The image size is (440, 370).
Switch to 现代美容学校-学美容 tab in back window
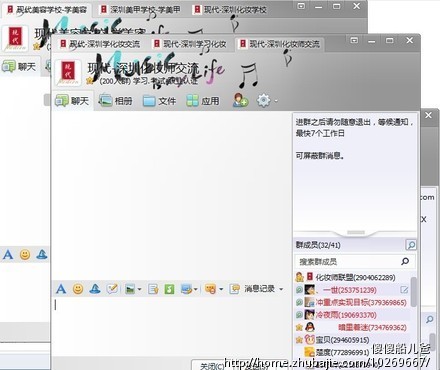tap(47, 10)
